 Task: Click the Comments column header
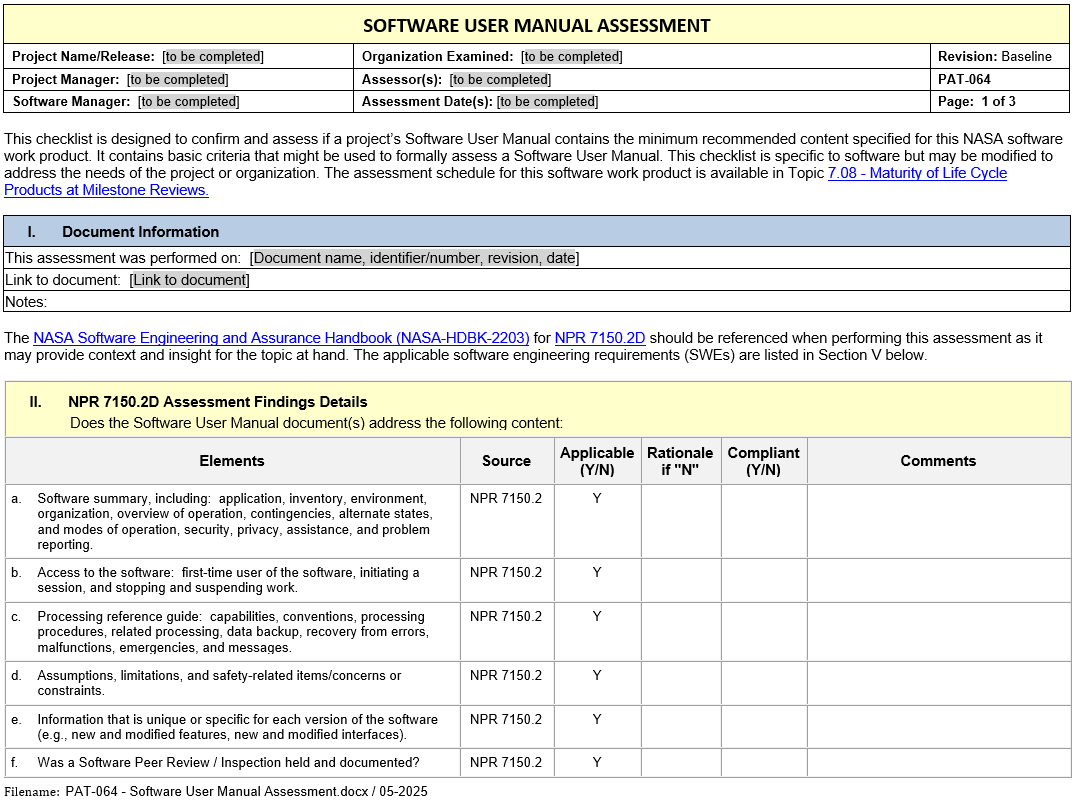[x=937, y=461]
